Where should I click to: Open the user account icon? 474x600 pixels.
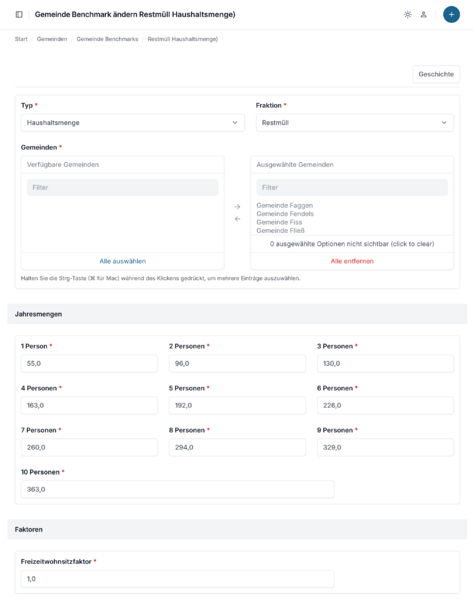coord(424,15)
